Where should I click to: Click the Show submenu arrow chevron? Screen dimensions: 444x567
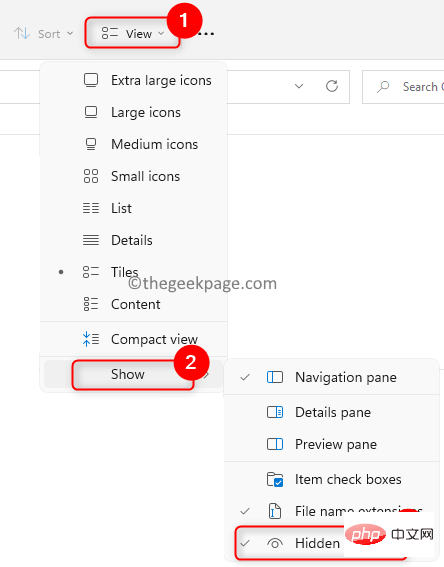(x=207, y=375)
